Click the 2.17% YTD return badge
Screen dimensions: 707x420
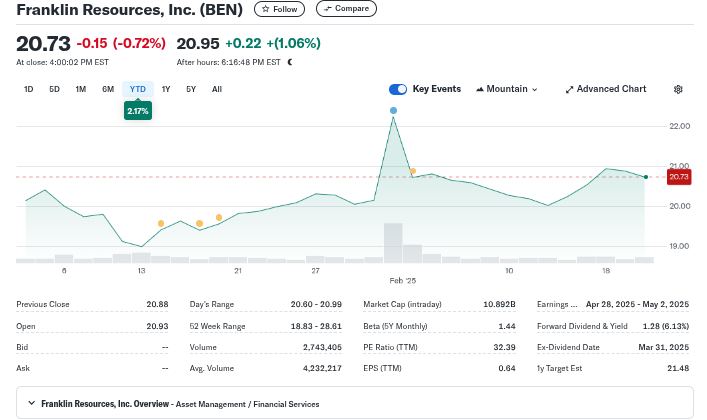click(x=138, y=111)
